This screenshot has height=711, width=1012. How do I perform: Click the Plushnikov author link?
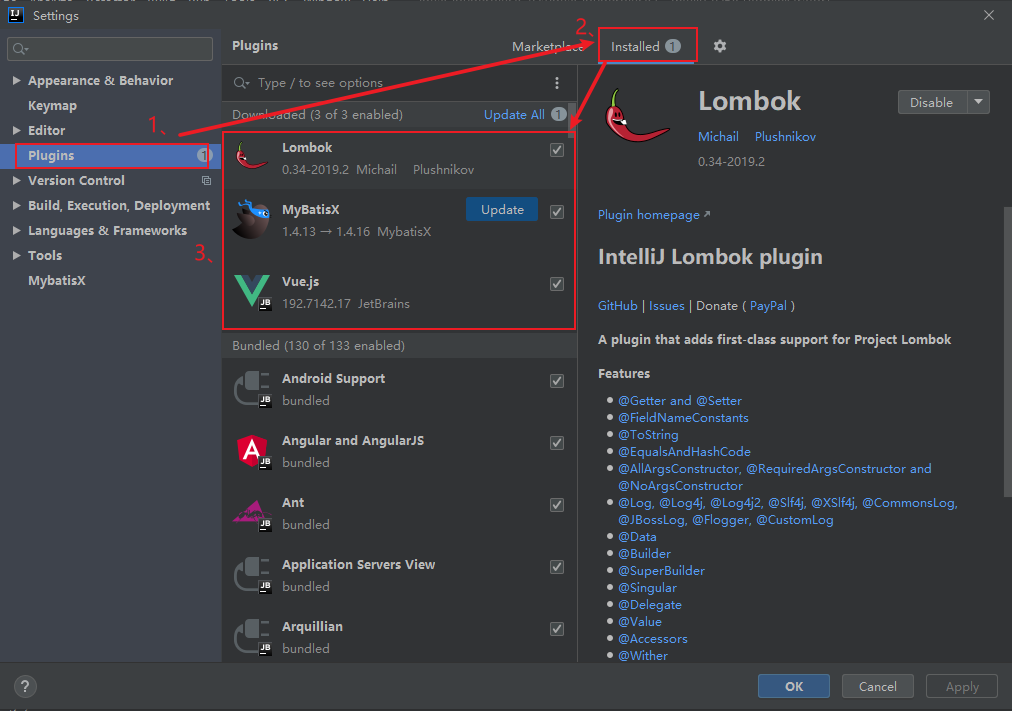coord(785,137)
